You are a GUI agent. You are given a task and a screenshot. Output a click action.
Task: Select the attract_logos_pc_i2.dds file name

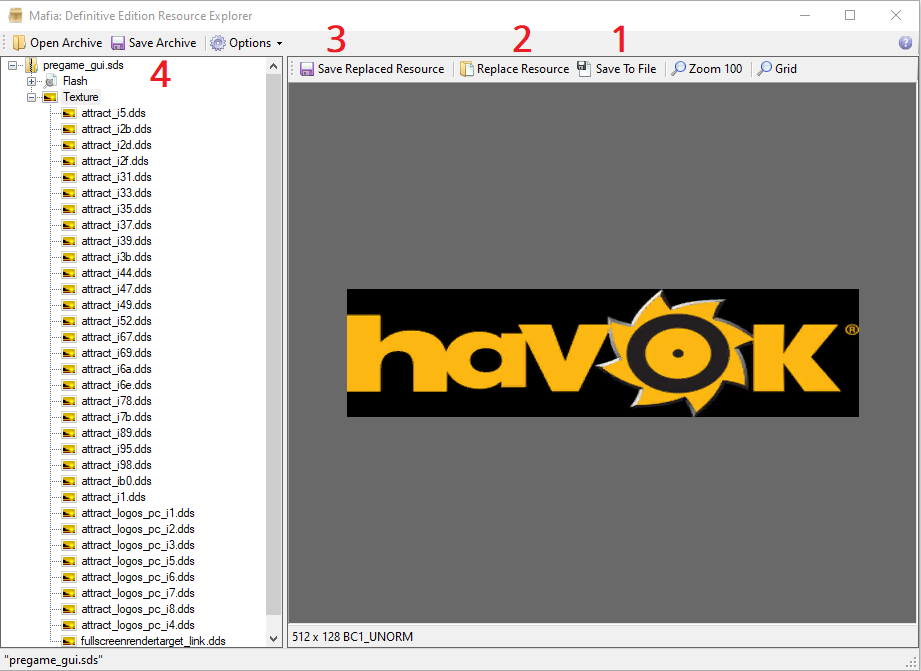point(138,529)
